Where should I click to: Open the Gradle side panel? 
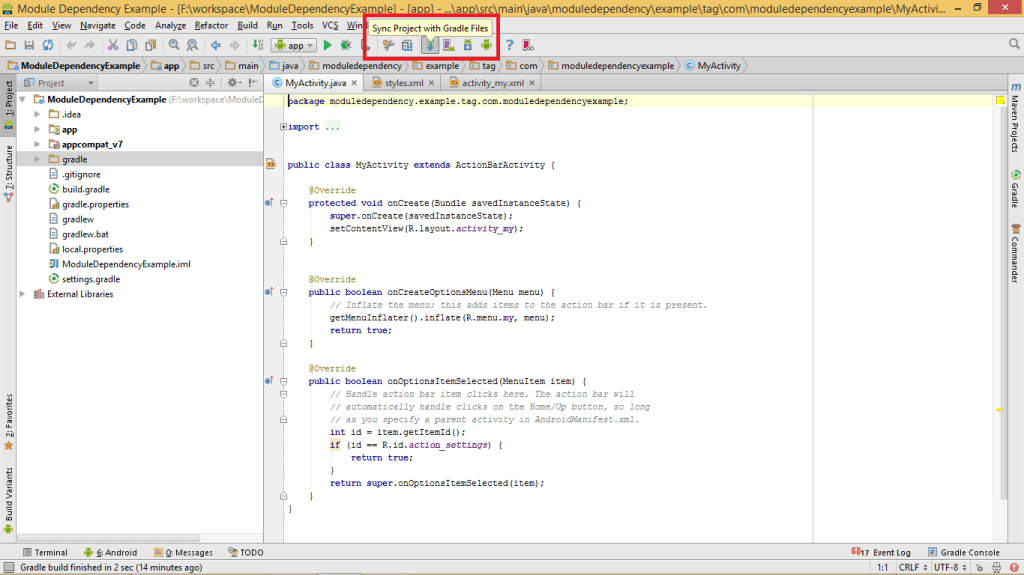1016,189
